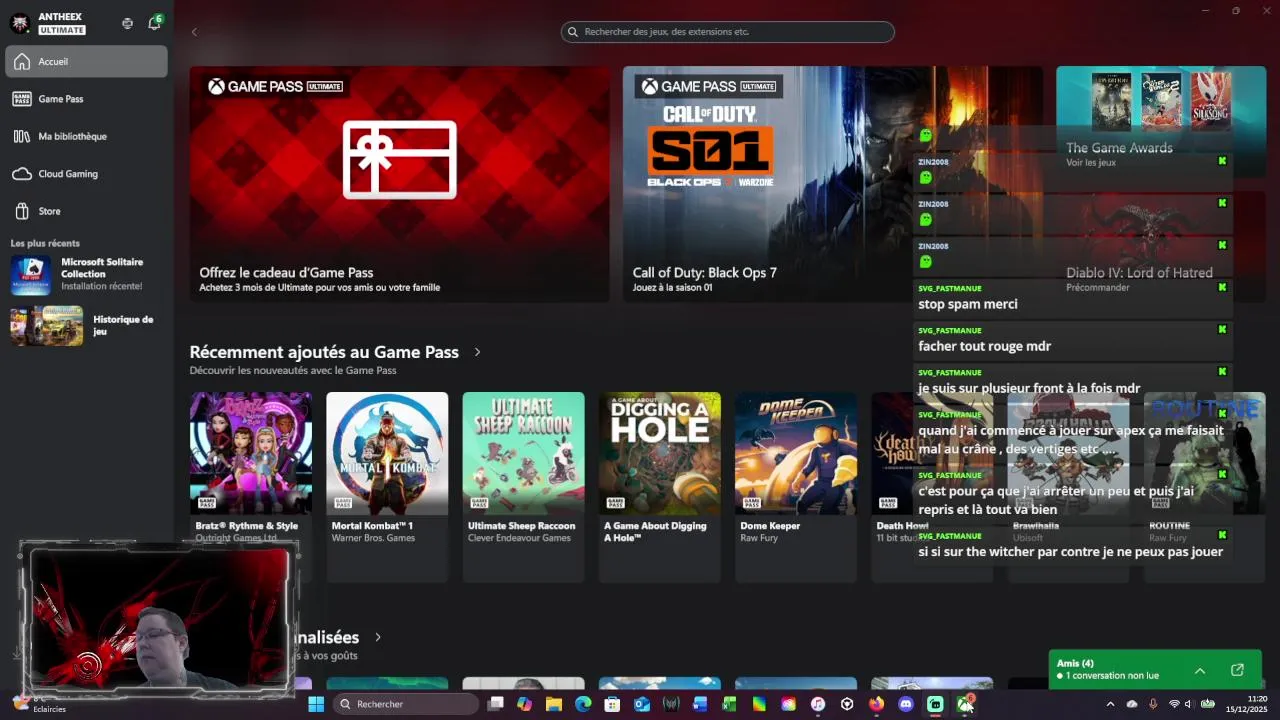Viewport: 1280px width, 720px height.
Task: Click the Ma bibliothèque library icon
Action: 22,136
